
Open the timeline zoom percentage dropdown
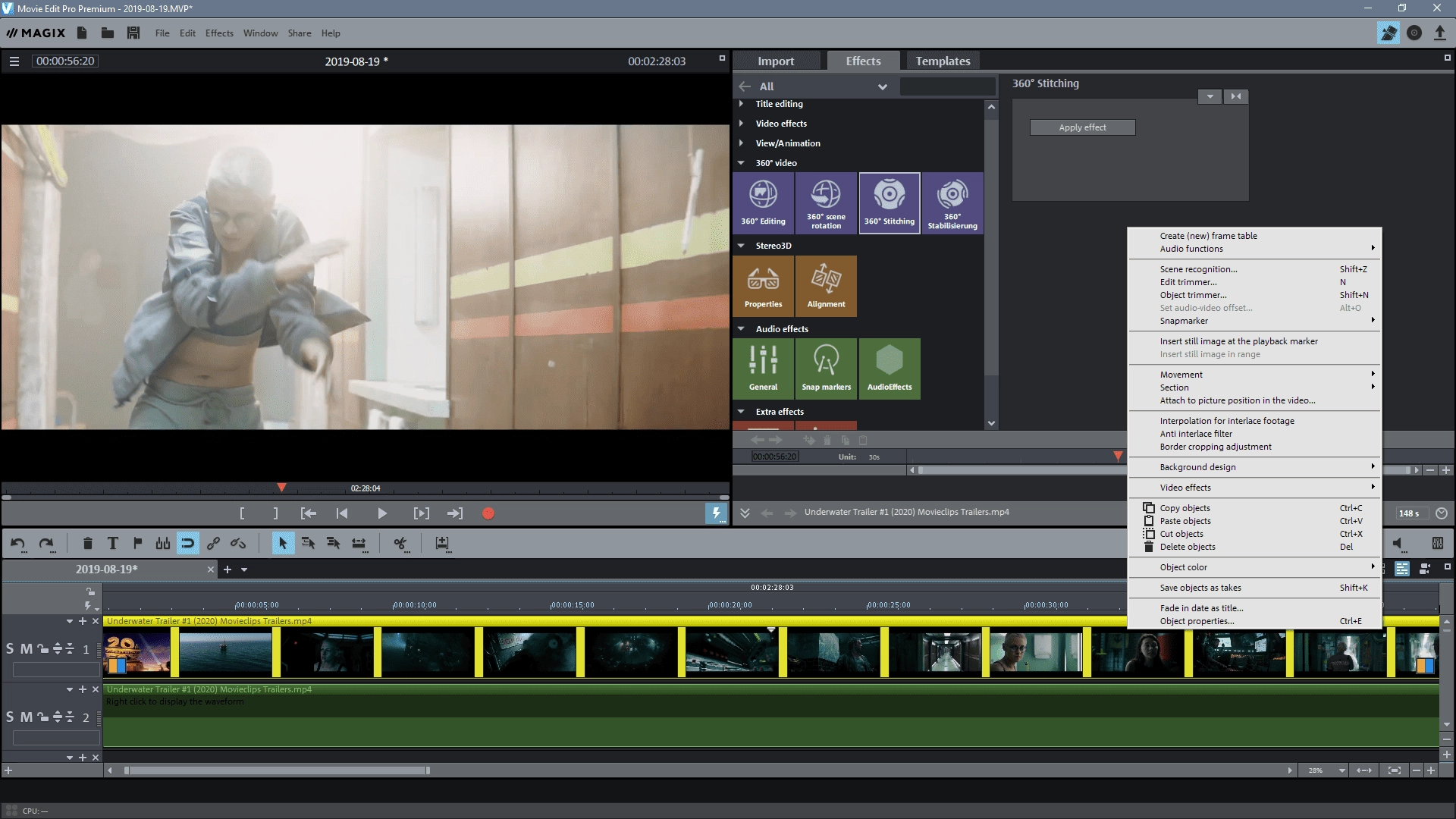pos(1341,770)
